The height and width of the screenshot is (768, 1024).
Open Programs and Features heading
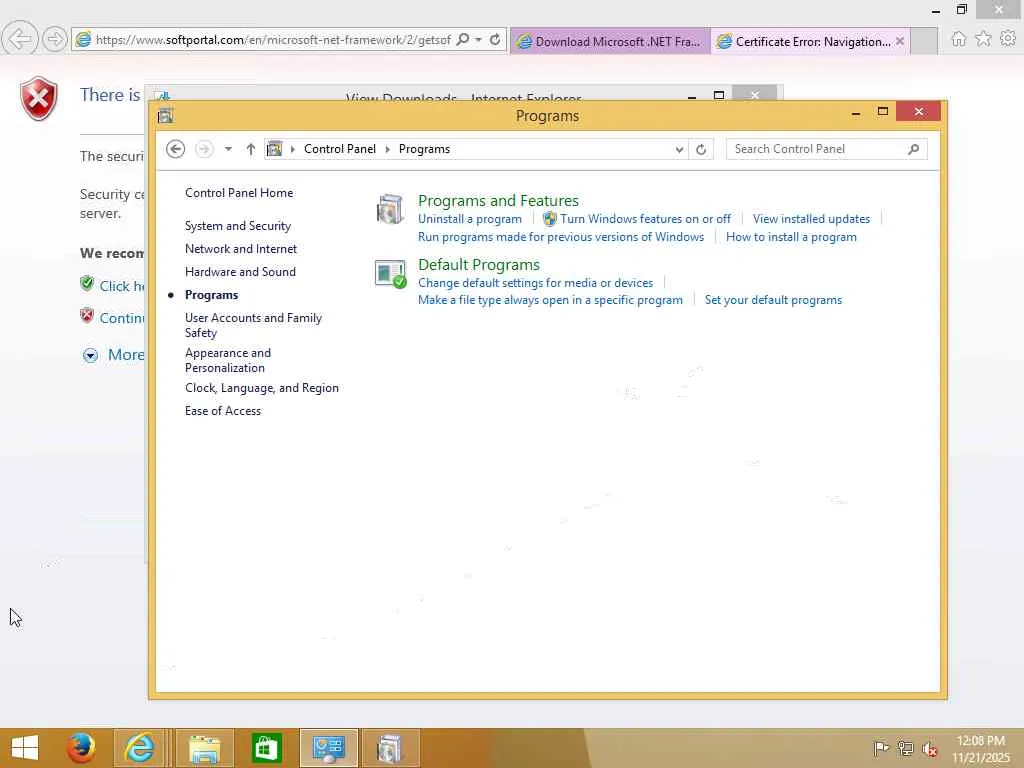498,200
